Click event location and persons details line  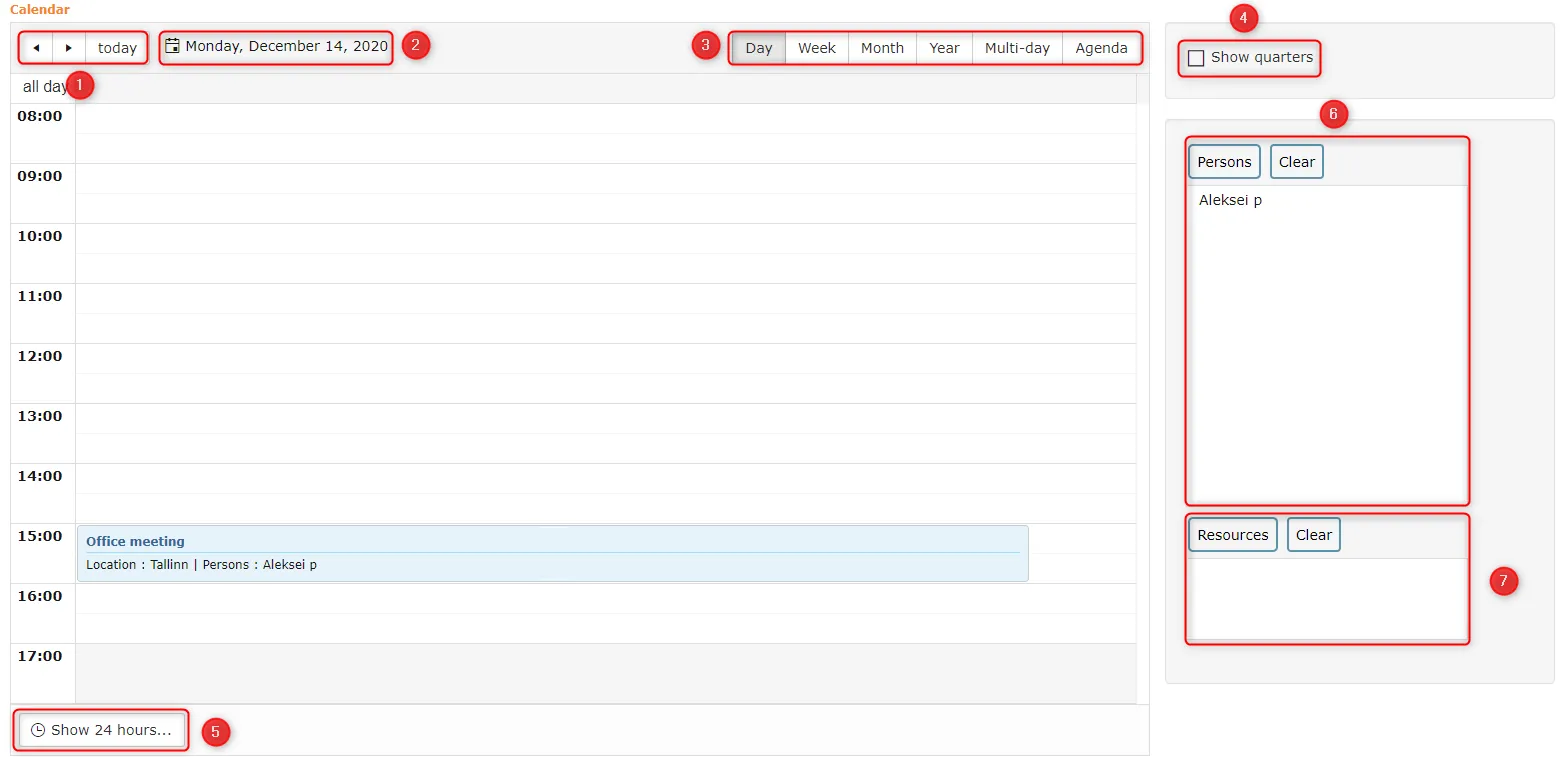pyautogui.click(x=201, y=565)
